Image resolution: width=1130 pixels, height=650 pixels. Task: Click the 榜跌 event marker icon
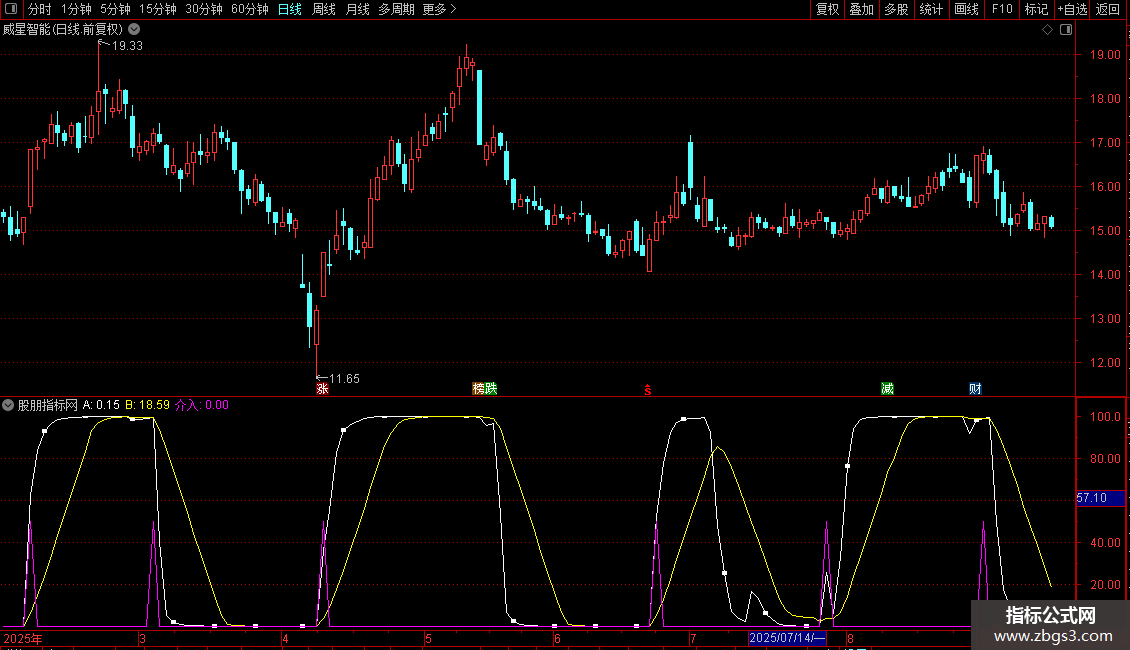(484, 388)
